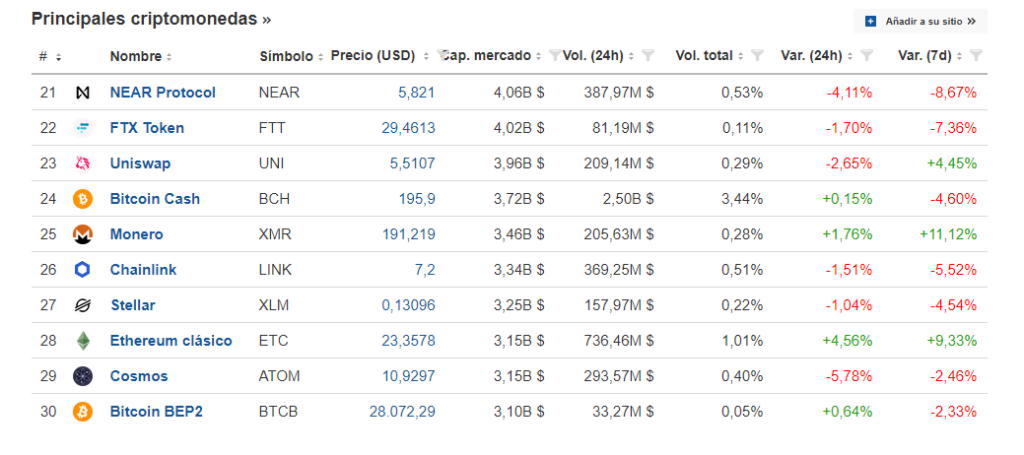Open Monero name link
The width and height of the screenshot is (1024, 455).
(136, 234)
